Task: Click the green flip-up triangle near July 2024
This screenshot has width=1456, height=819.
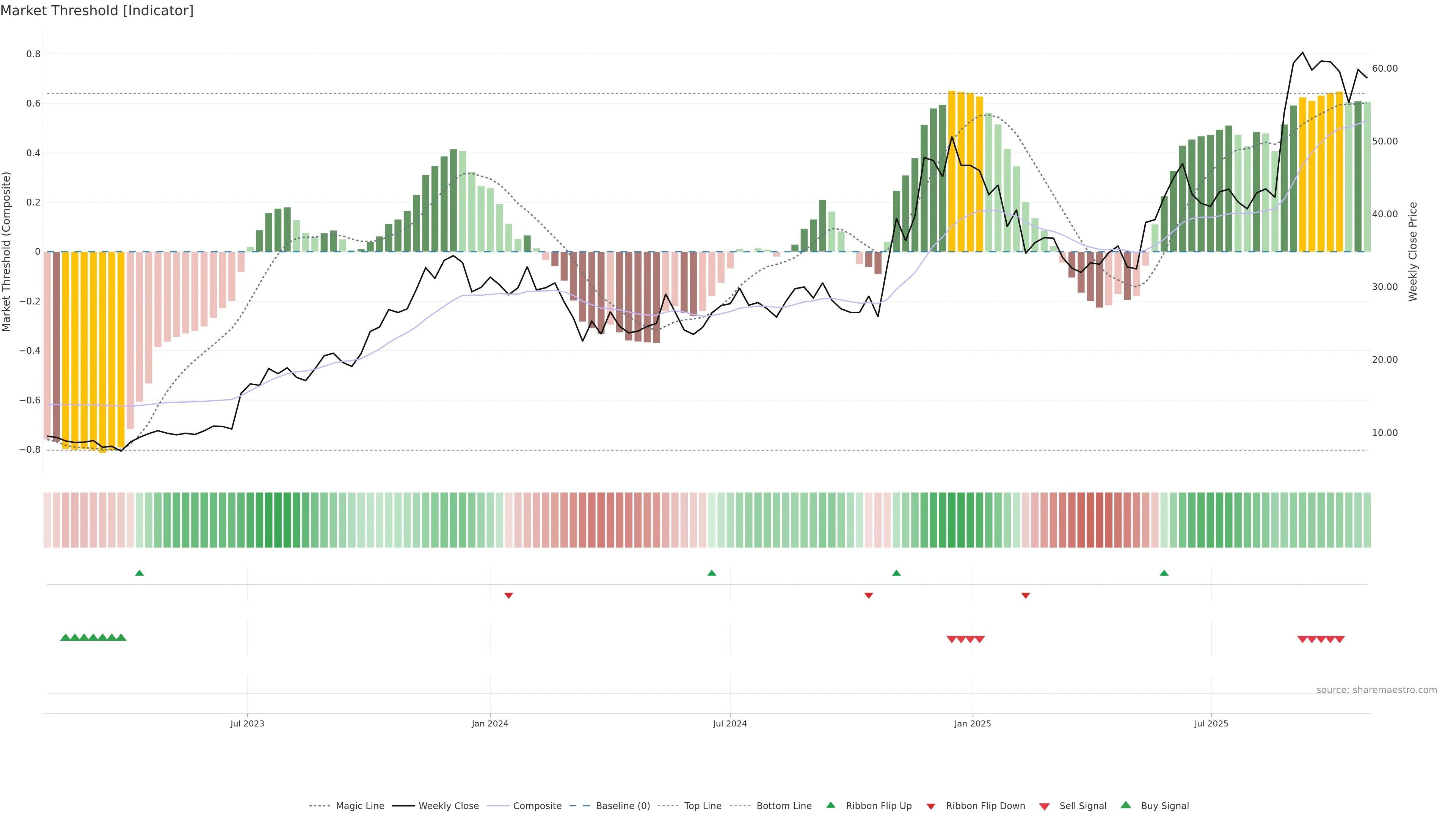Action: click(x=712, y=573)
